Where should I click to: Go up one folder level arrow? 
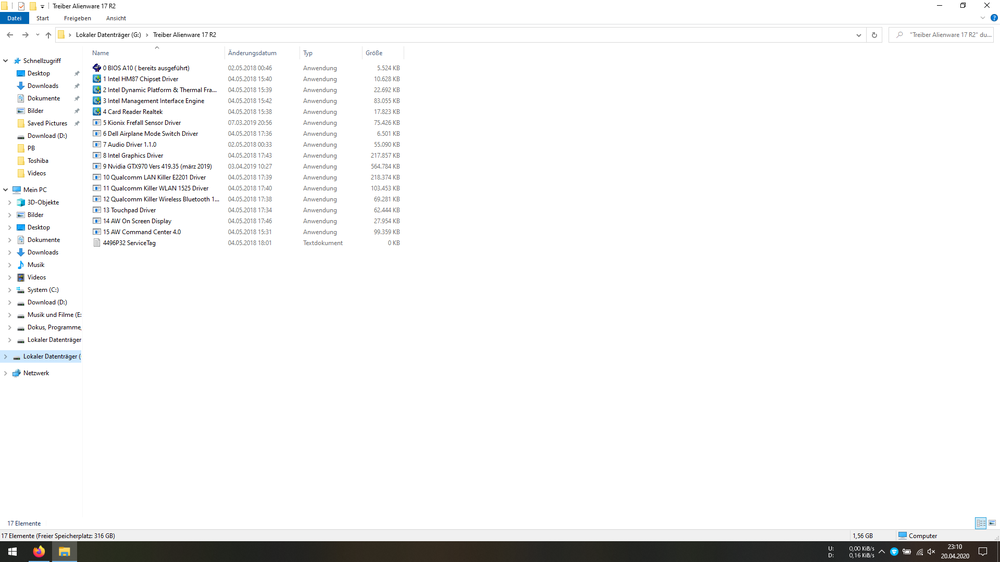pos(48,35)
